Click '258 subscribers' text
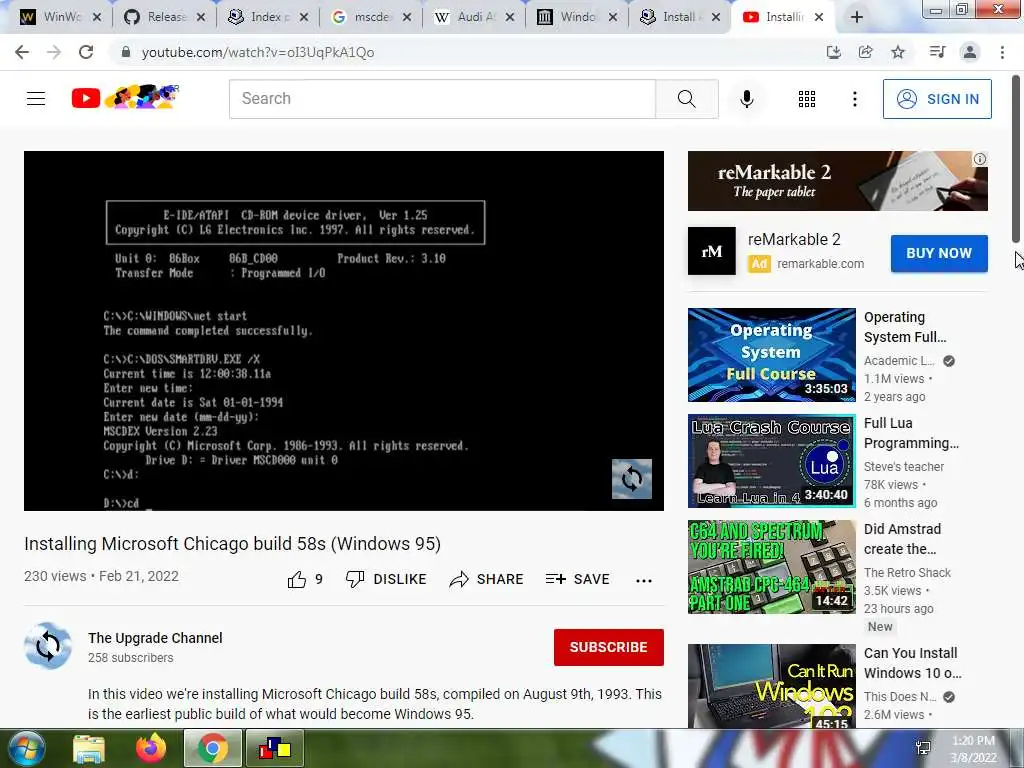This screenshot has width=1024, height=768. (131, 658)
